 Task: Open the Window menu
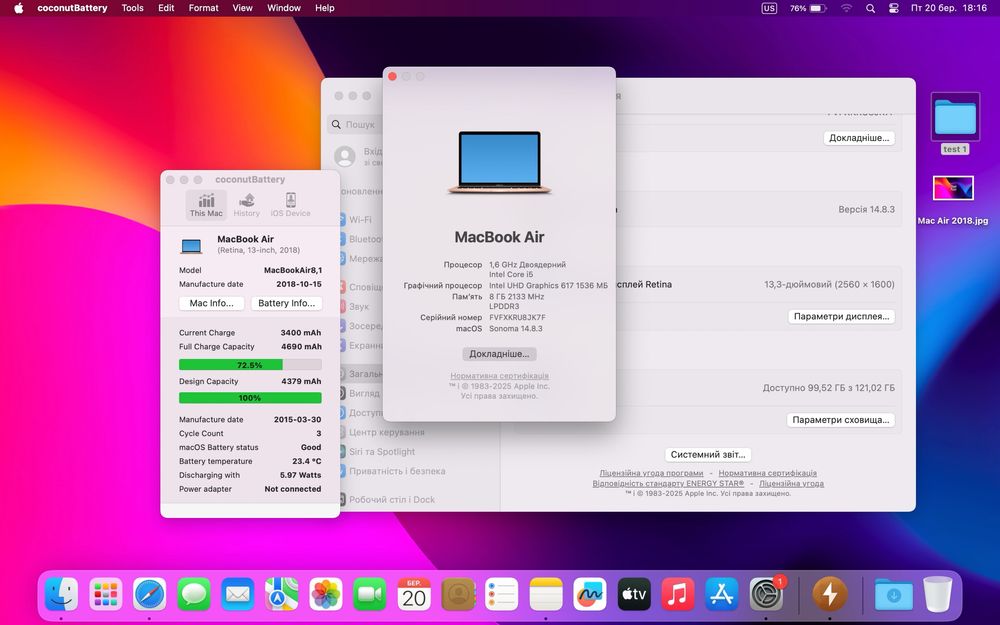click(284, 8)
